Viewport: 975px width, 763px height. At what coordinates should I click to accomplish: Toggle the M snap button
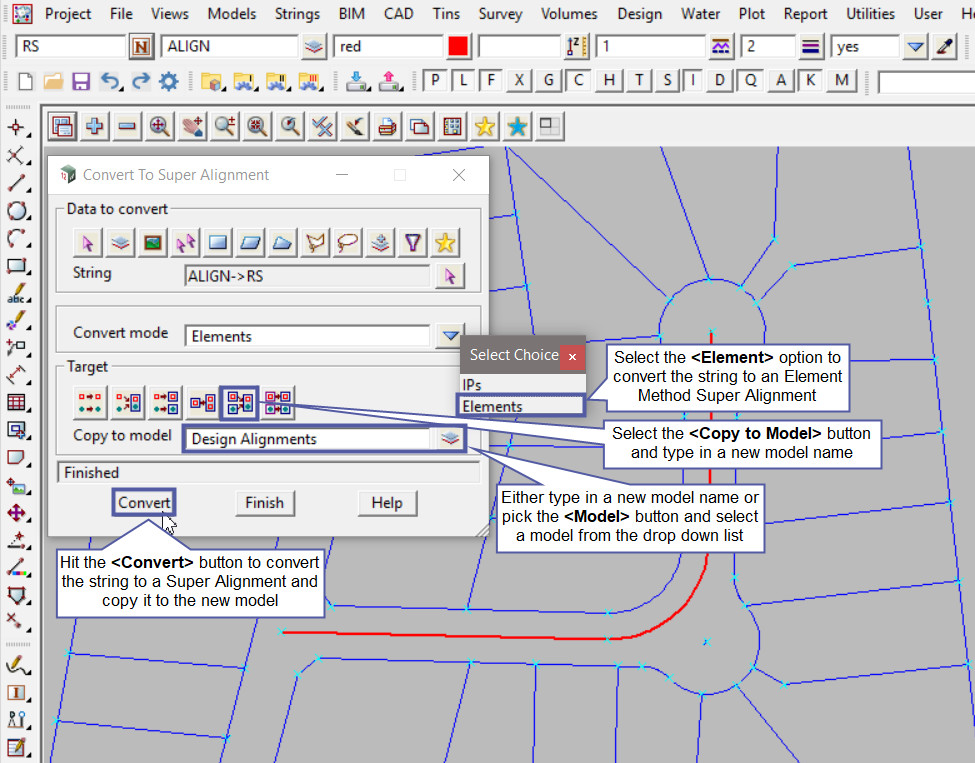click(843, 81)
